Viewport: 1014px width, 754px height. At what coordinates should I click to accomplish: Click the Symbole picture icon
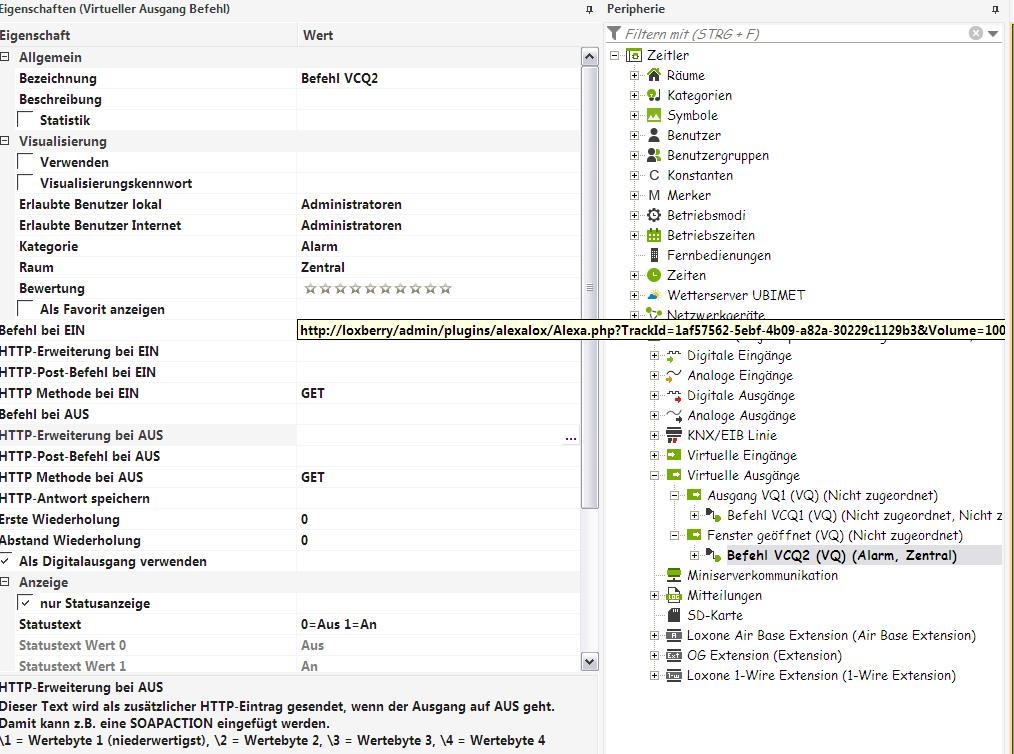654,115
